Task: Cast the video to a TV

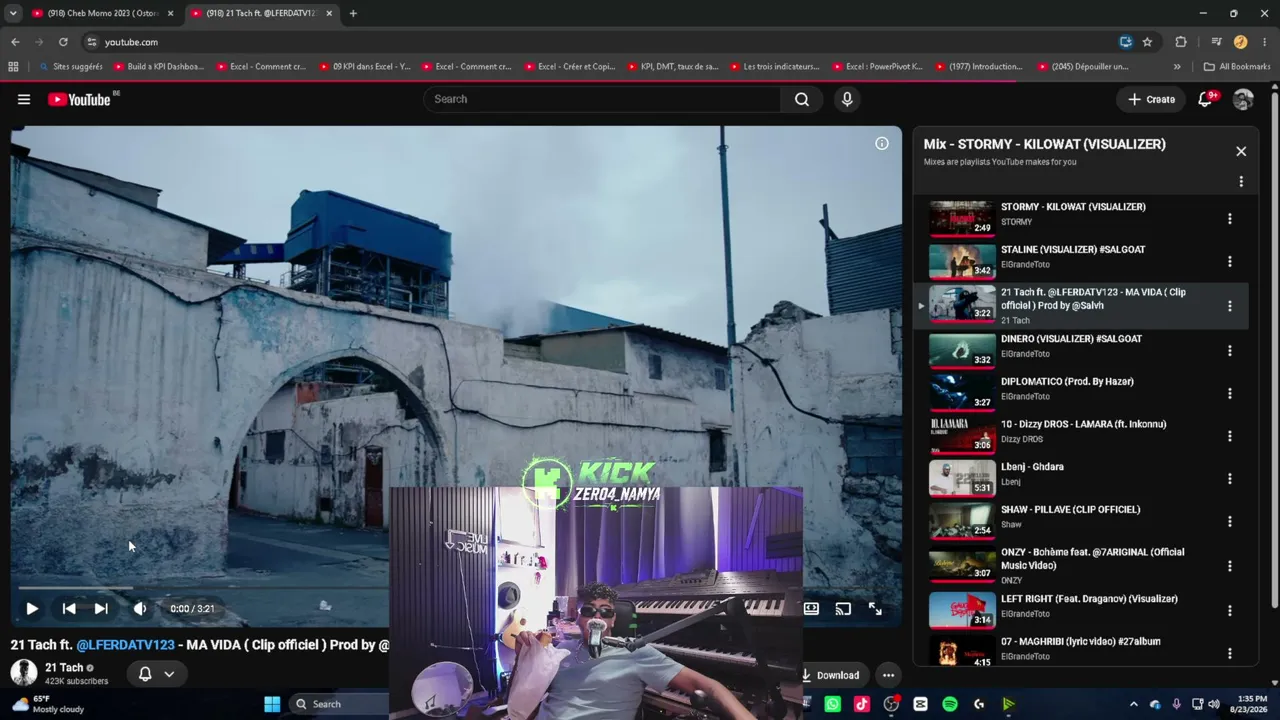Action: coord(843,608)
